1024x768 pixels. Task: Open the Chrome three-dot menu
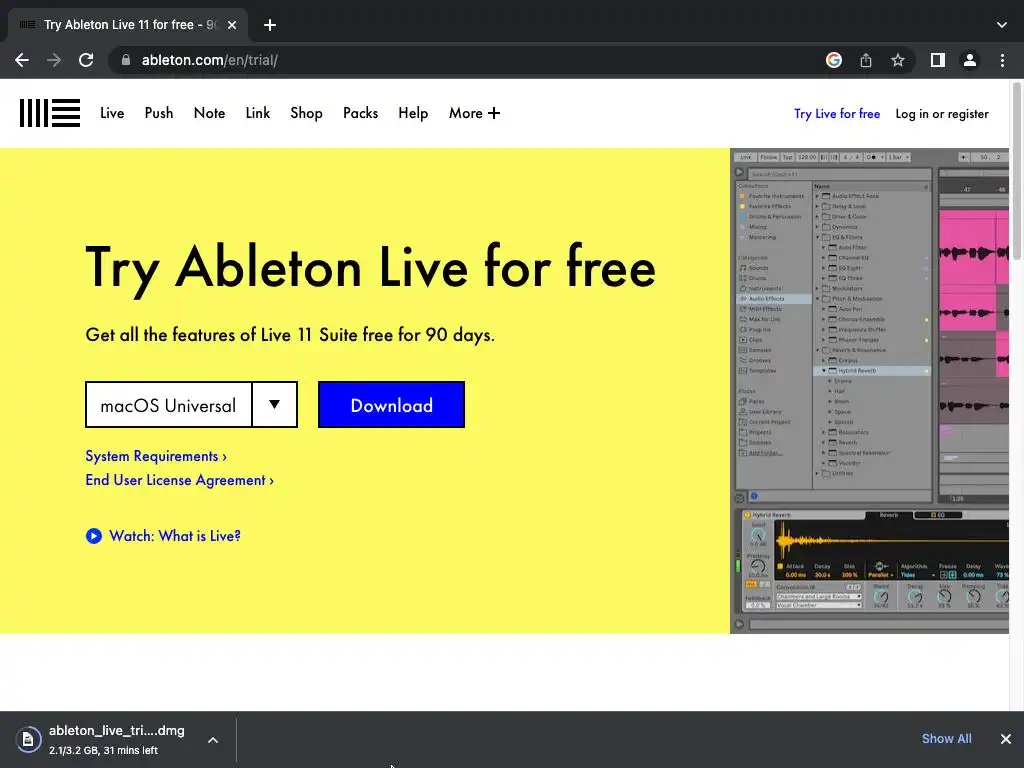[x=1002, y=60]
